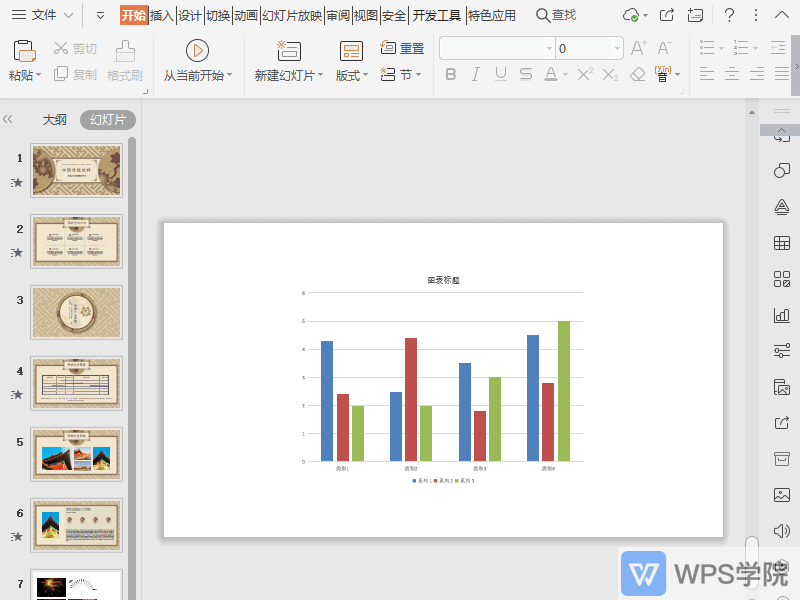
Task: Open the shapes icon in right sidebar
Action: pyautogui.click(x=782, y=171)
